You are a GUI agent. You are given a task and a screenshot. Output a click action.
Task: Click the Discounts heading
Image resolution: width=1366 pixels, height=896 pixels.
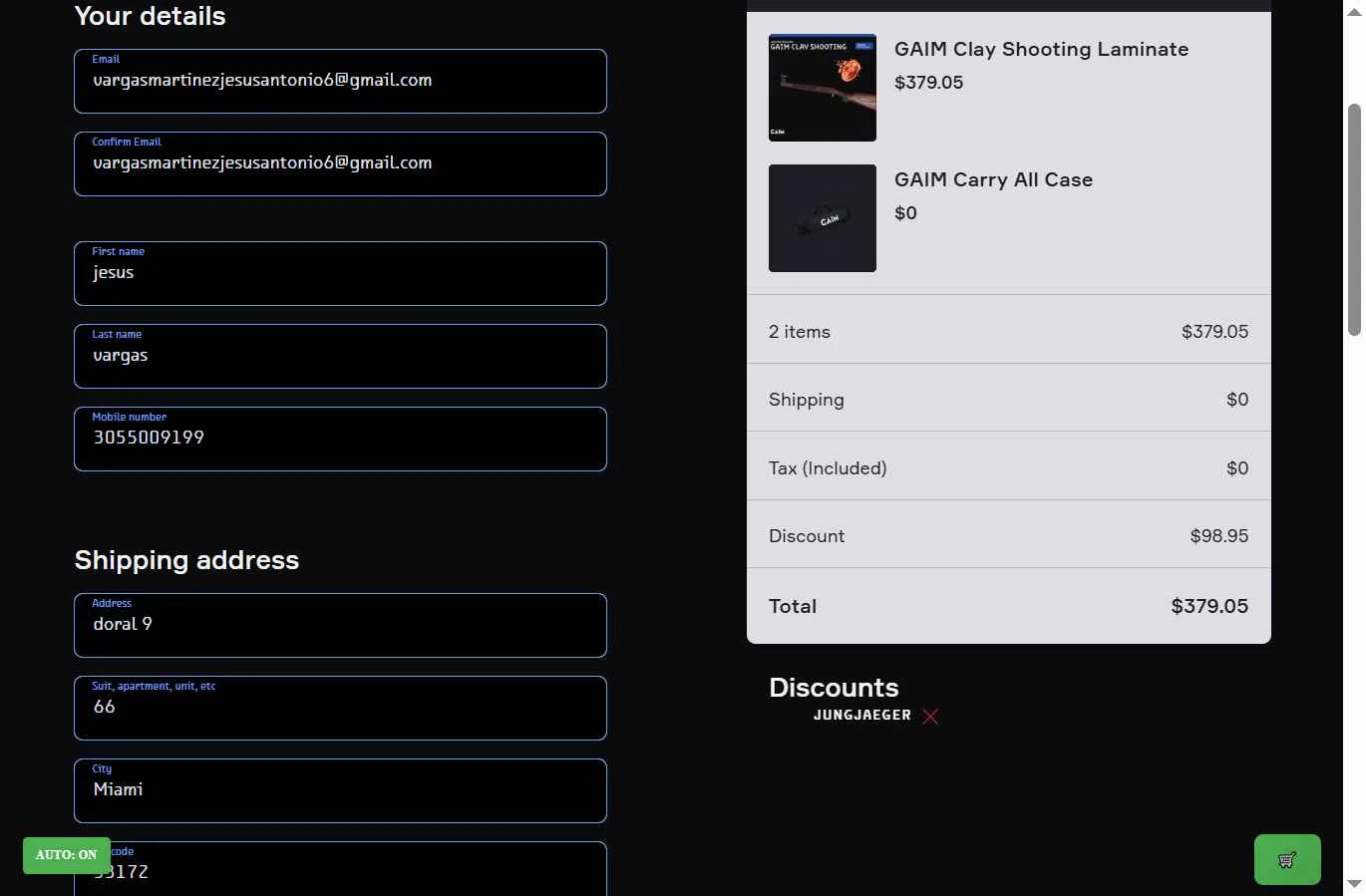click(834, 688)
